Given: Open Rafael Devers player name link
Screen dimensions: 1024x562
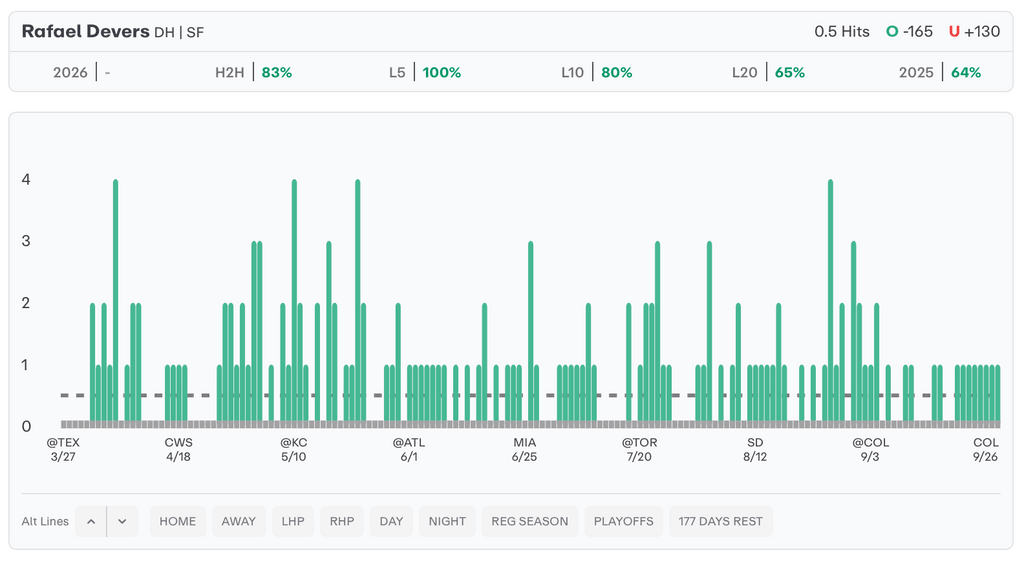Looking at the screenshot, I should (85, 31).
